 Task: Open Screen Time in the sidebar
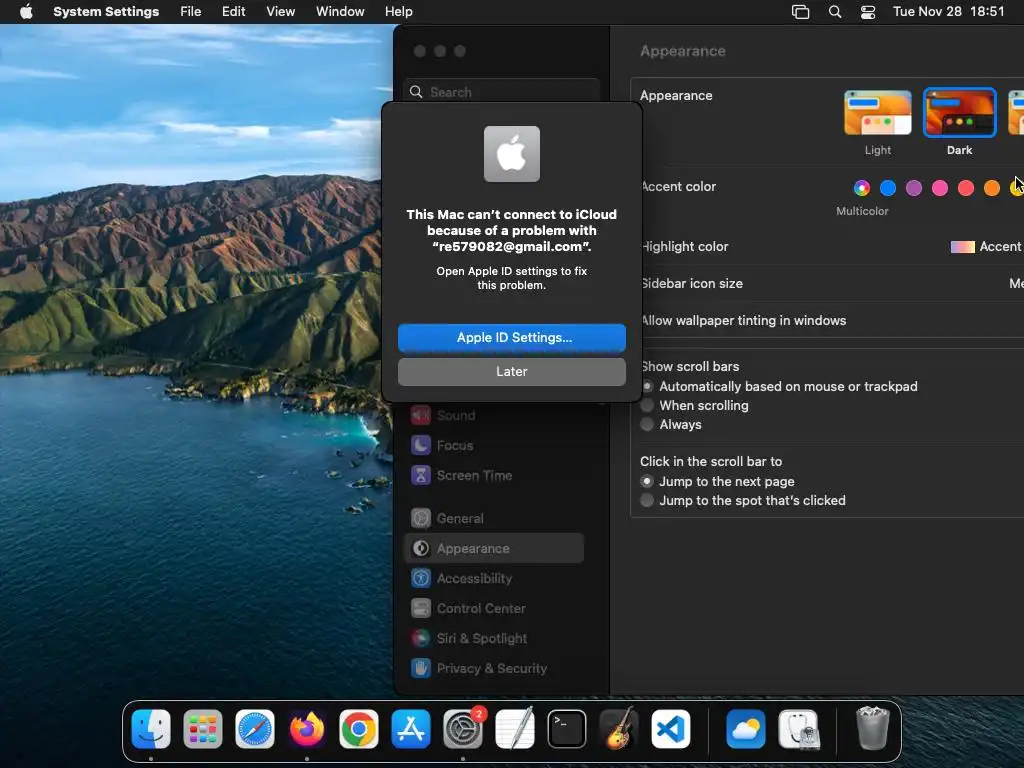[493, 475]
